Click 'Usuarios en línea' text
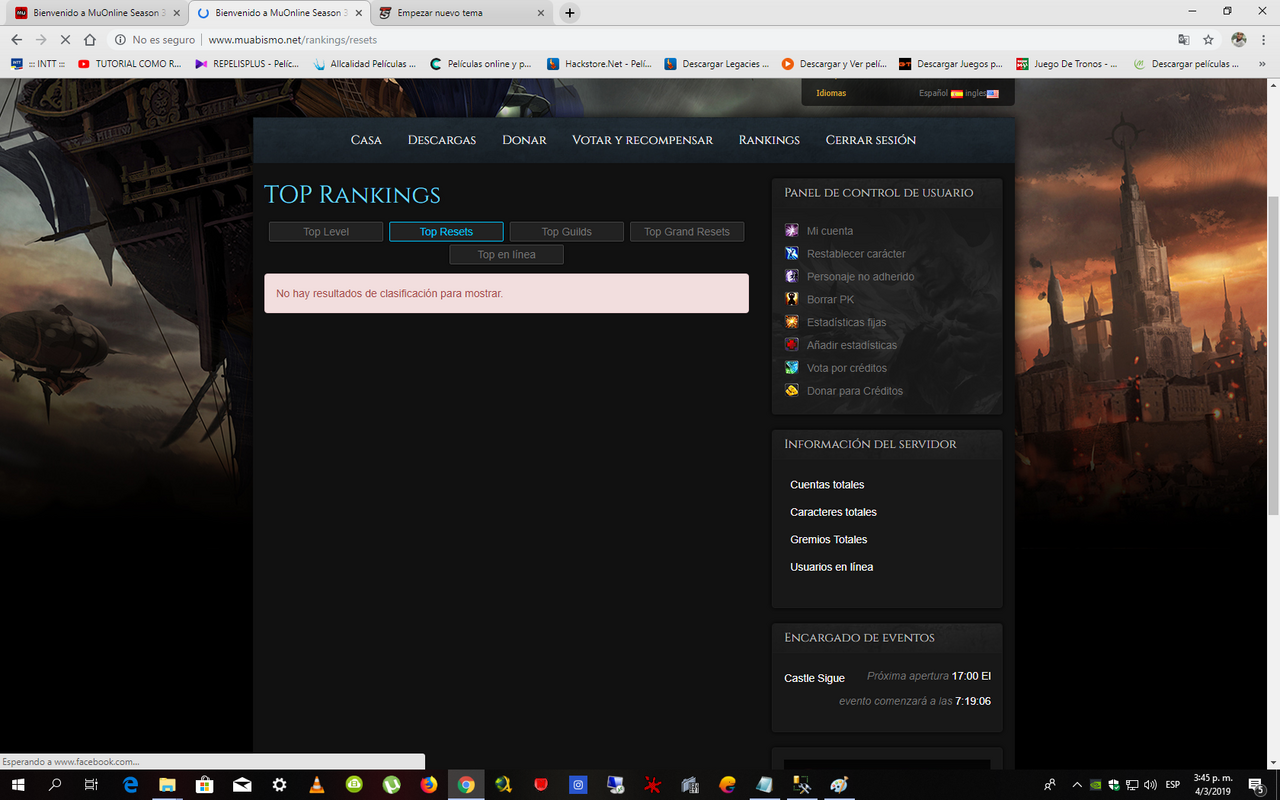 [832, 567]
